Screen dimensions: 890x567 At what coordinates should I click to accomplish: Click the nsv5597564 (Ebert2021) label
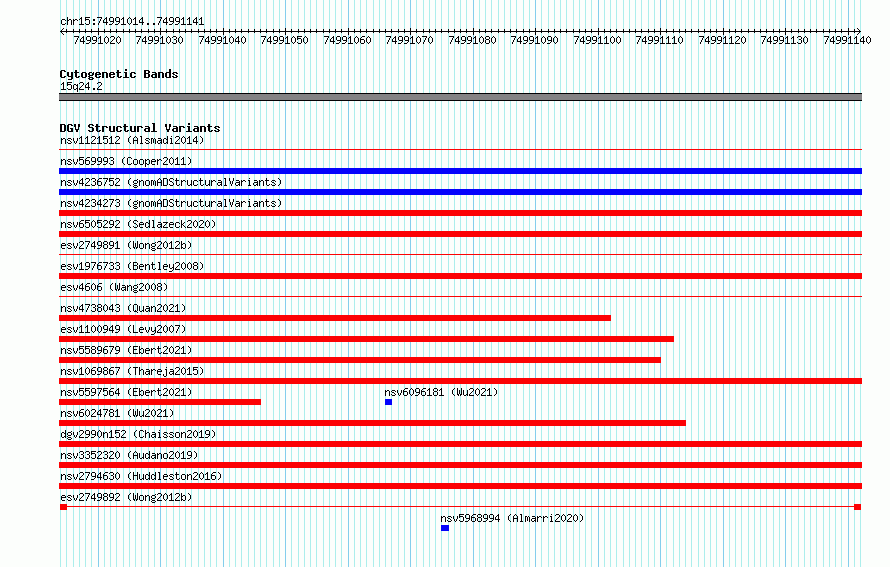click(126, 392)
